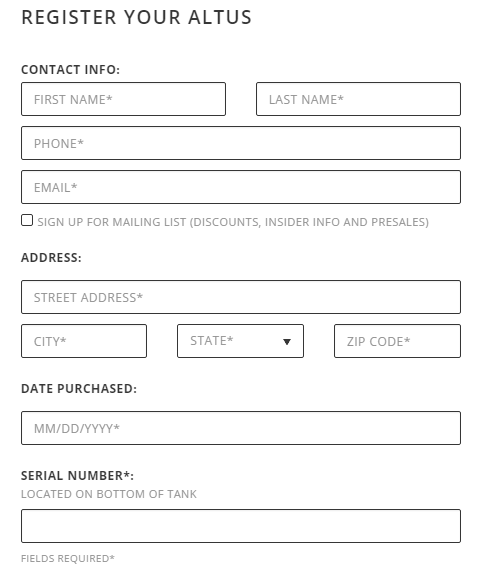Screen dimensions: 477x584
Task: Select the Zip Code field
Action: pos(397,341)
